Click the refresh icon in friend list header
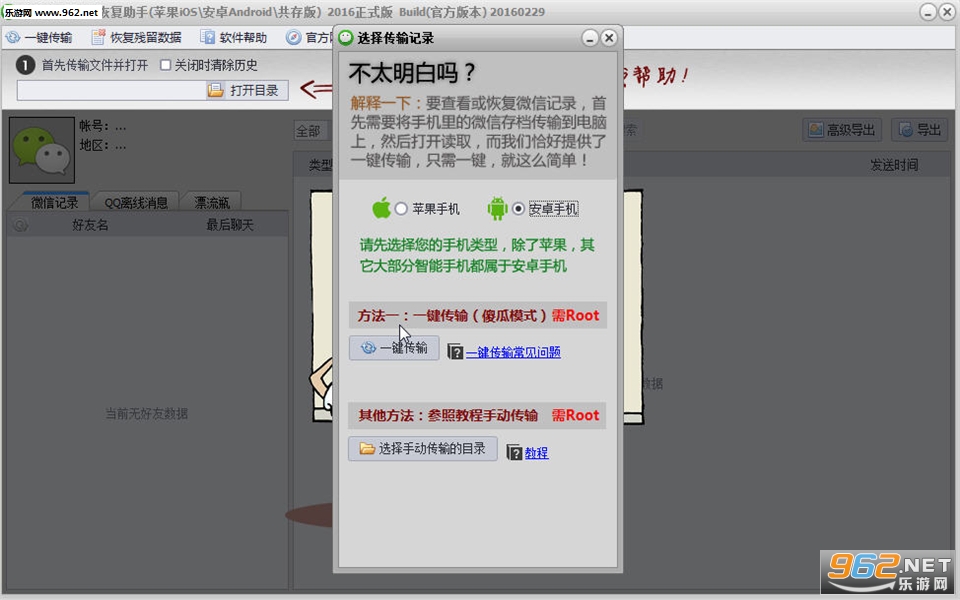The width and height of the screenshot is (960, 600). point(20,225)
